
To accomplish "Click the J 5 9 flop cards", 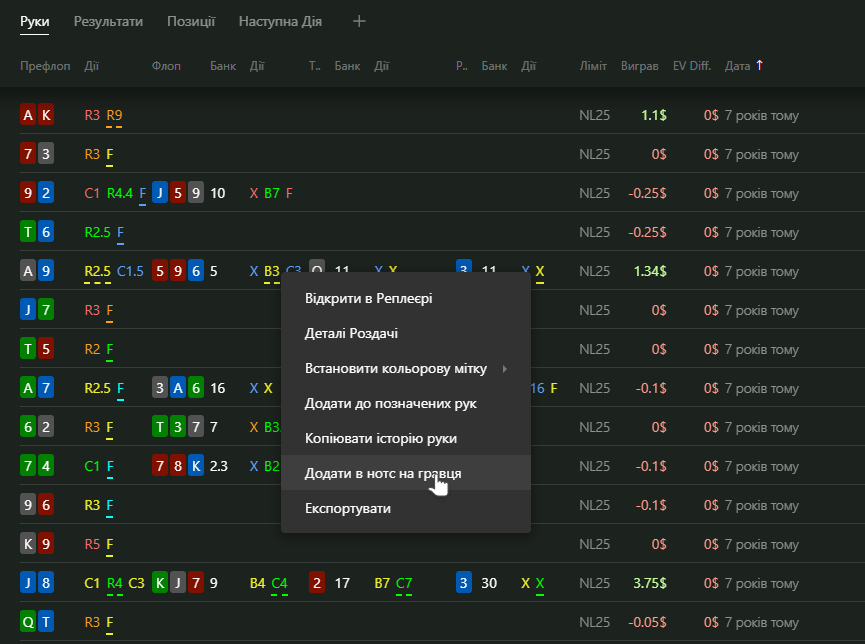I will click(x=178, y=193).
